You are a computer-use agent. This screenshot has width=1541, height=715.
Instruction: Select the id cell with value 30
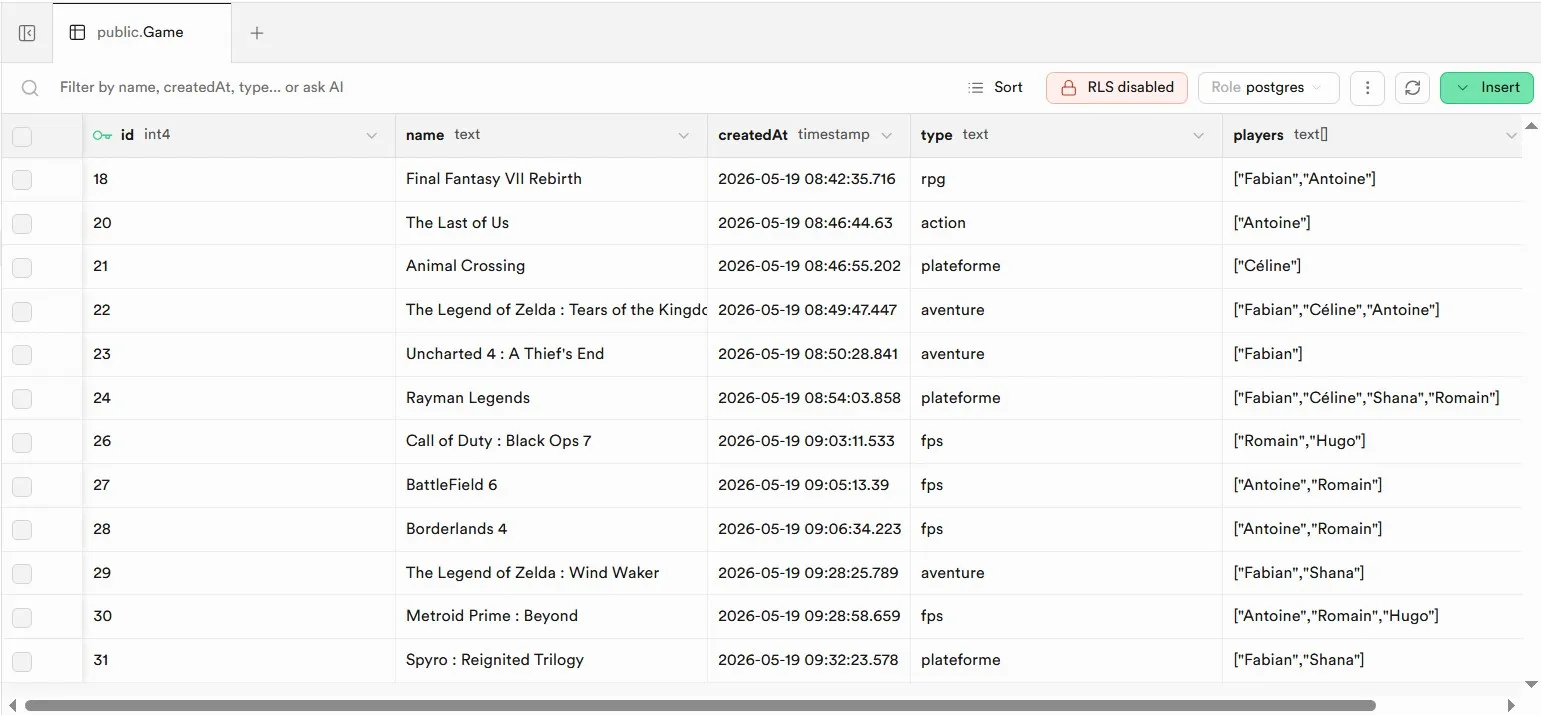tap(239, 616)
